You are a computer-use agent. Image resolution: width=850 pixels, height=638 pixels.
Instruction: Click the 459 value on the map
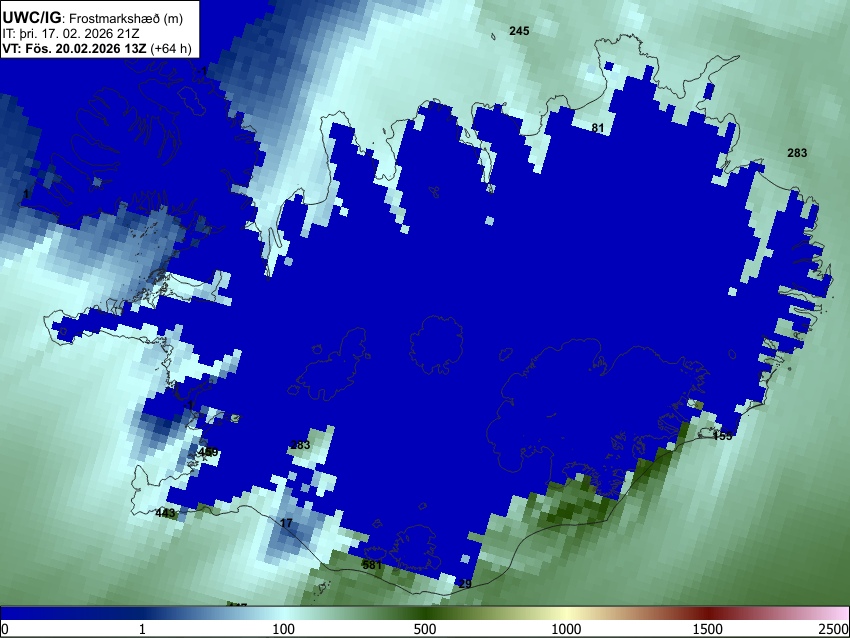(208, 452)
